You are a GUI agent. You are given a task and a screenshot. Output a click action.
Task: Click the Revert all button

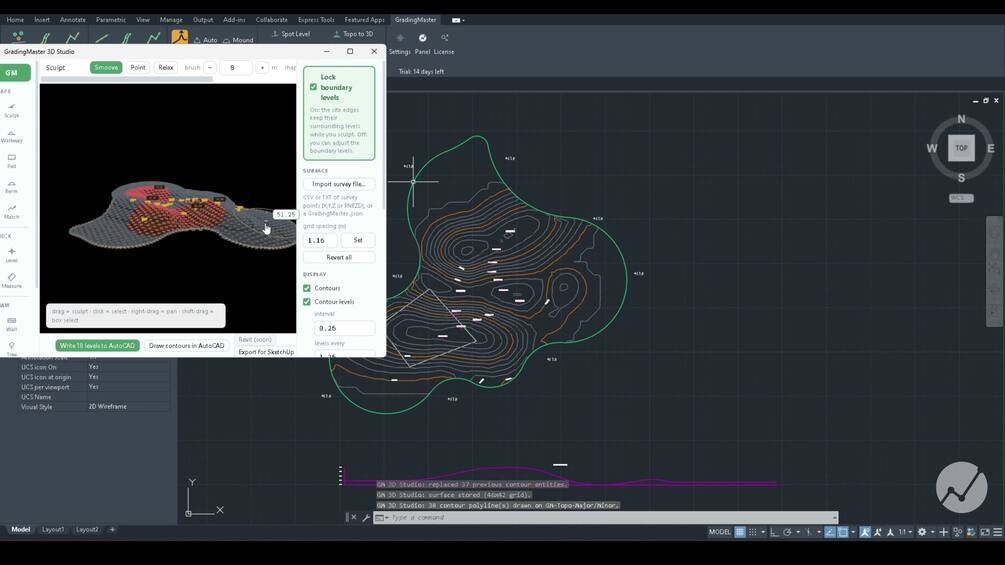[x=339, y=257]
